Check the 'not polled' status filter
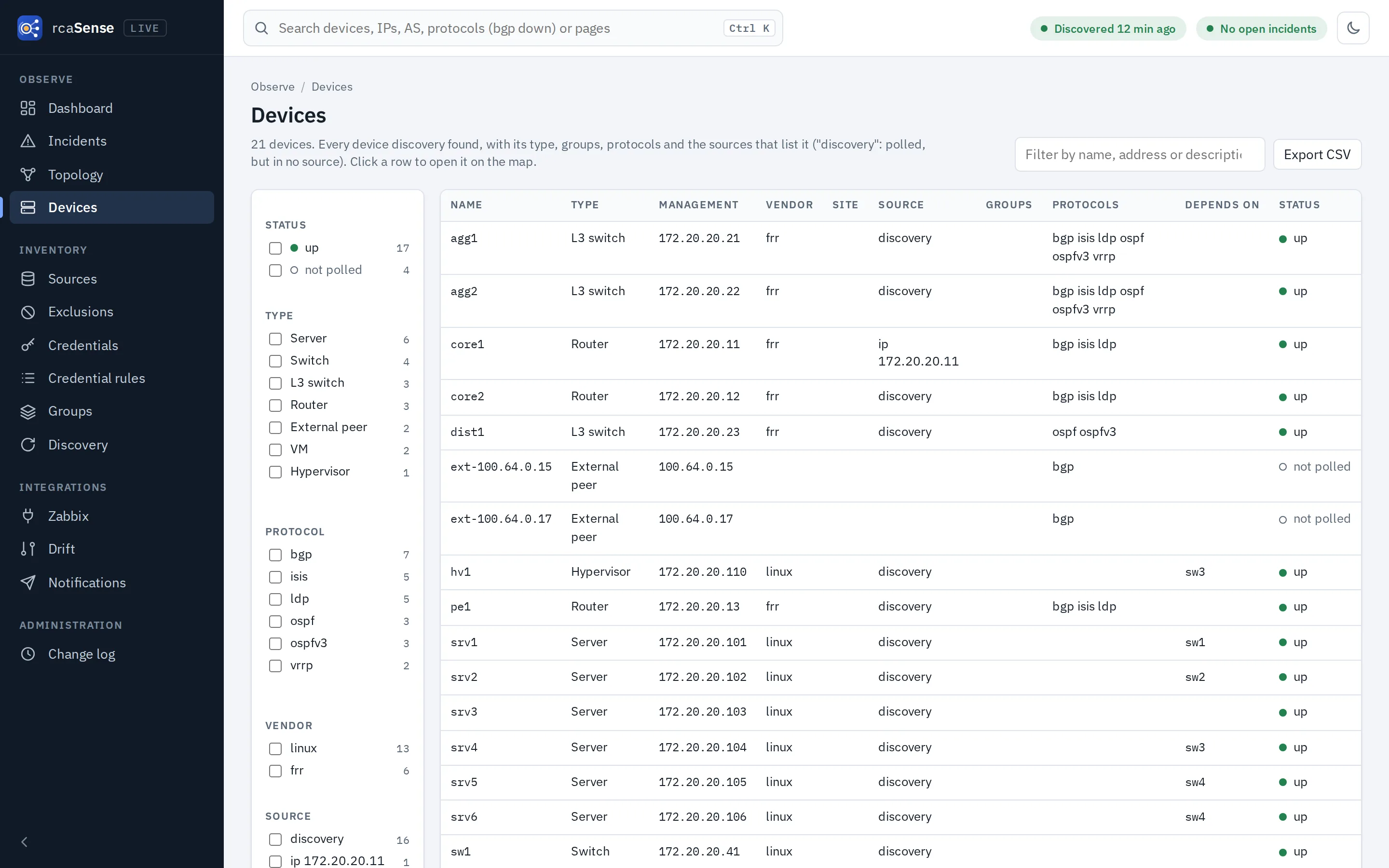Screen dimensions: 1389x868 275,271
